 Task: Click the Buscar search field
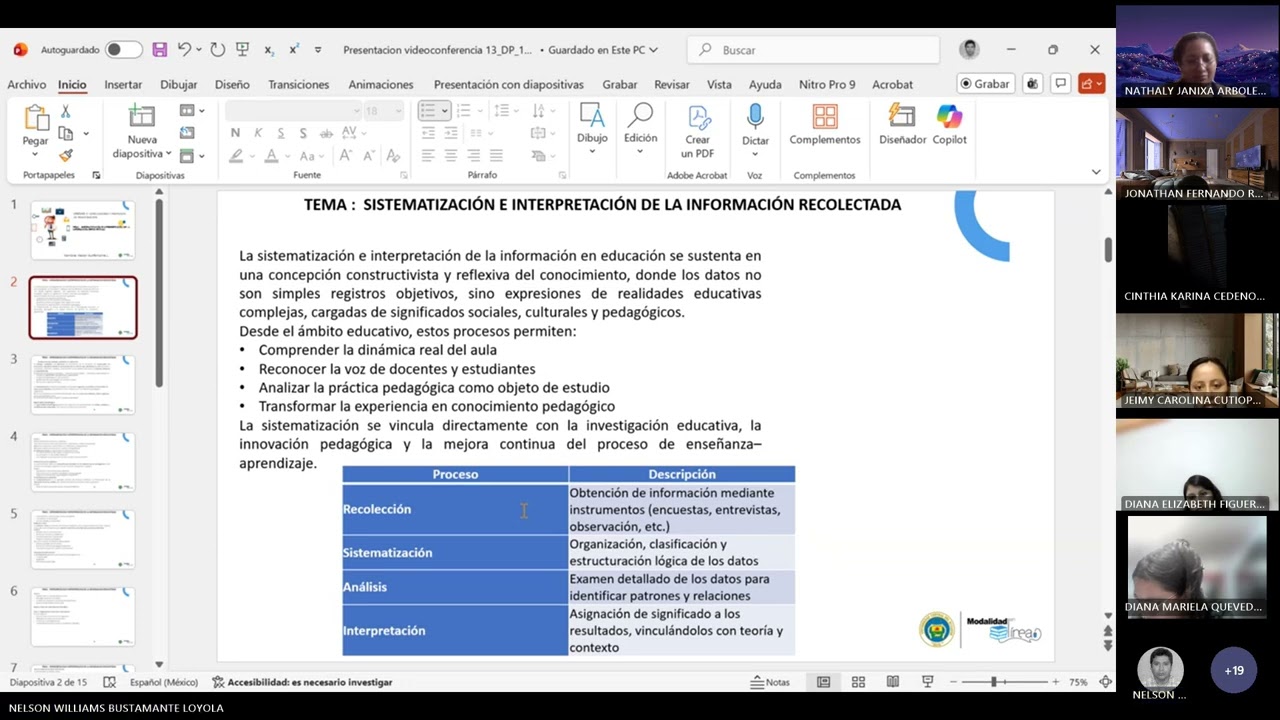click(x=813, y=50)
